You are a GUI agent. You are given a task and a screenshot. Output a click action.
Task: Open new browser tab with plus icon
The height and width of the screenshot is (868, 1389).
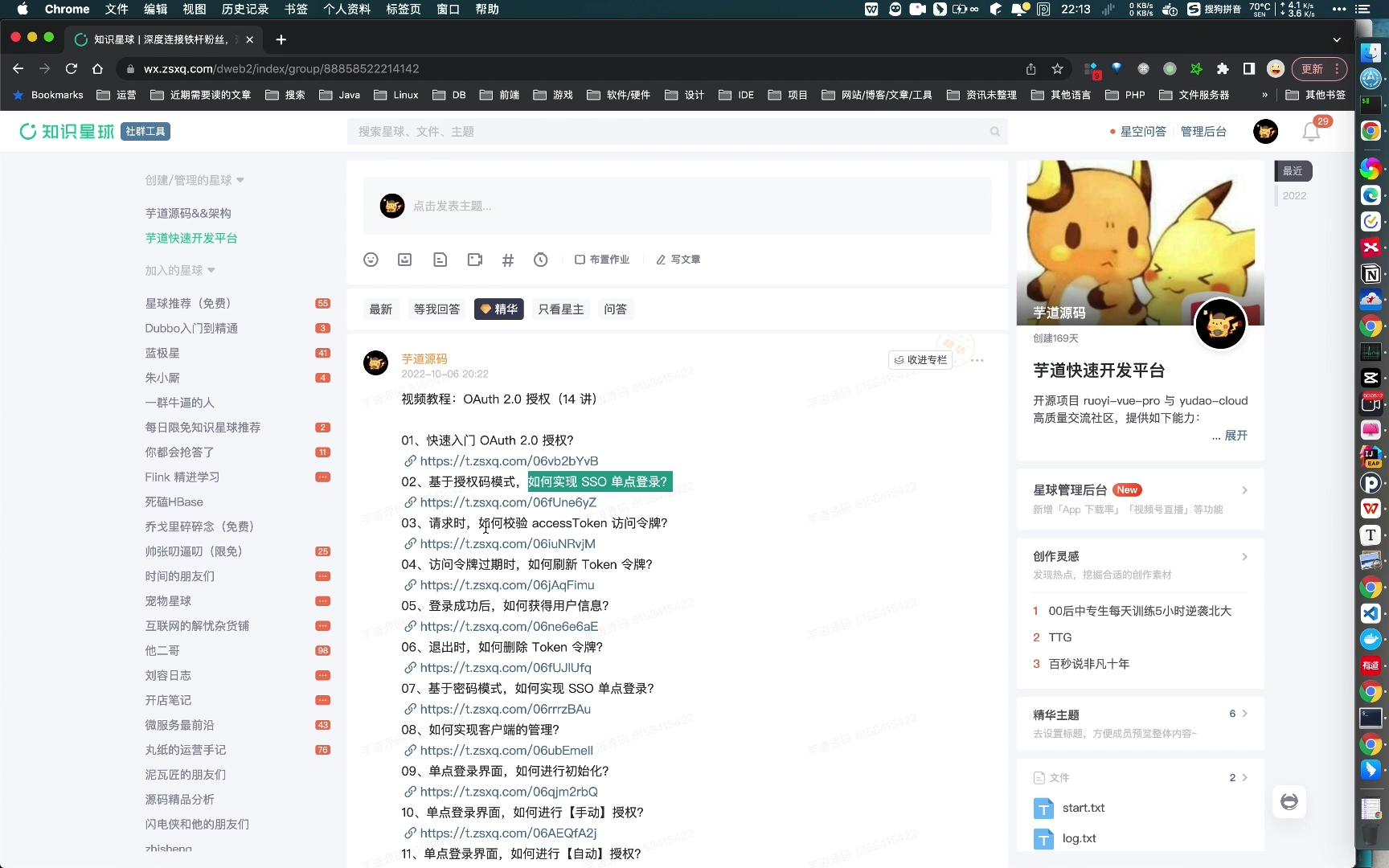coord(281,39)
